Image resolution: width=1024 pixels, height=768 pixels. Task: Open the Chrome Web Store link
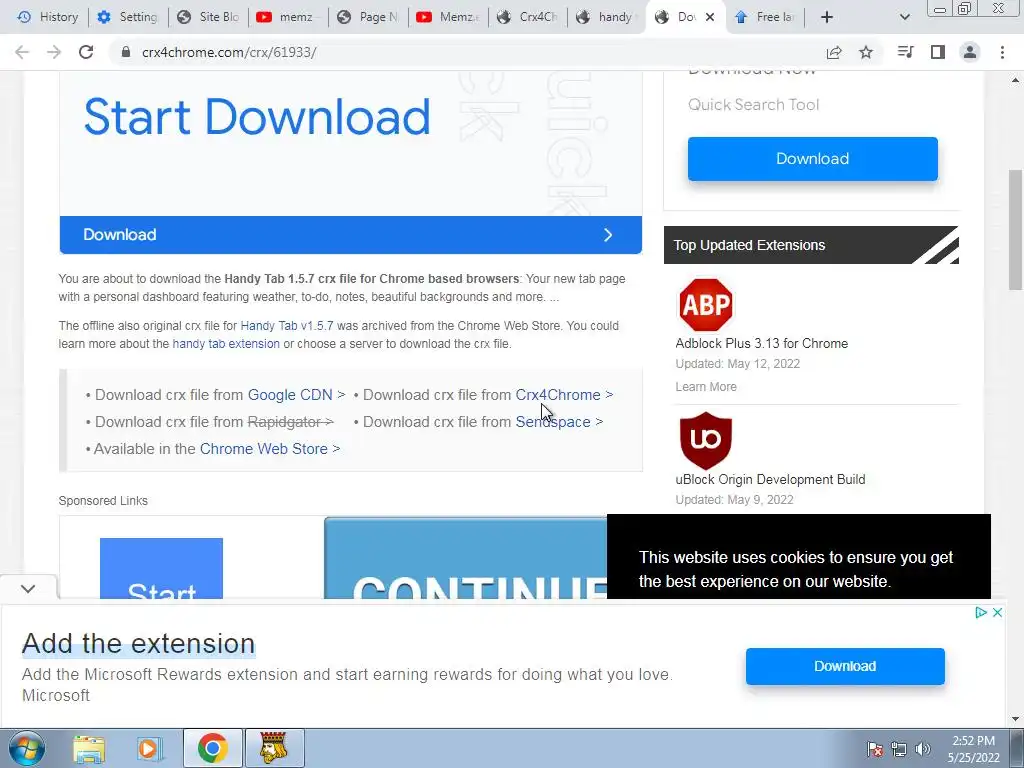[264, 449]
